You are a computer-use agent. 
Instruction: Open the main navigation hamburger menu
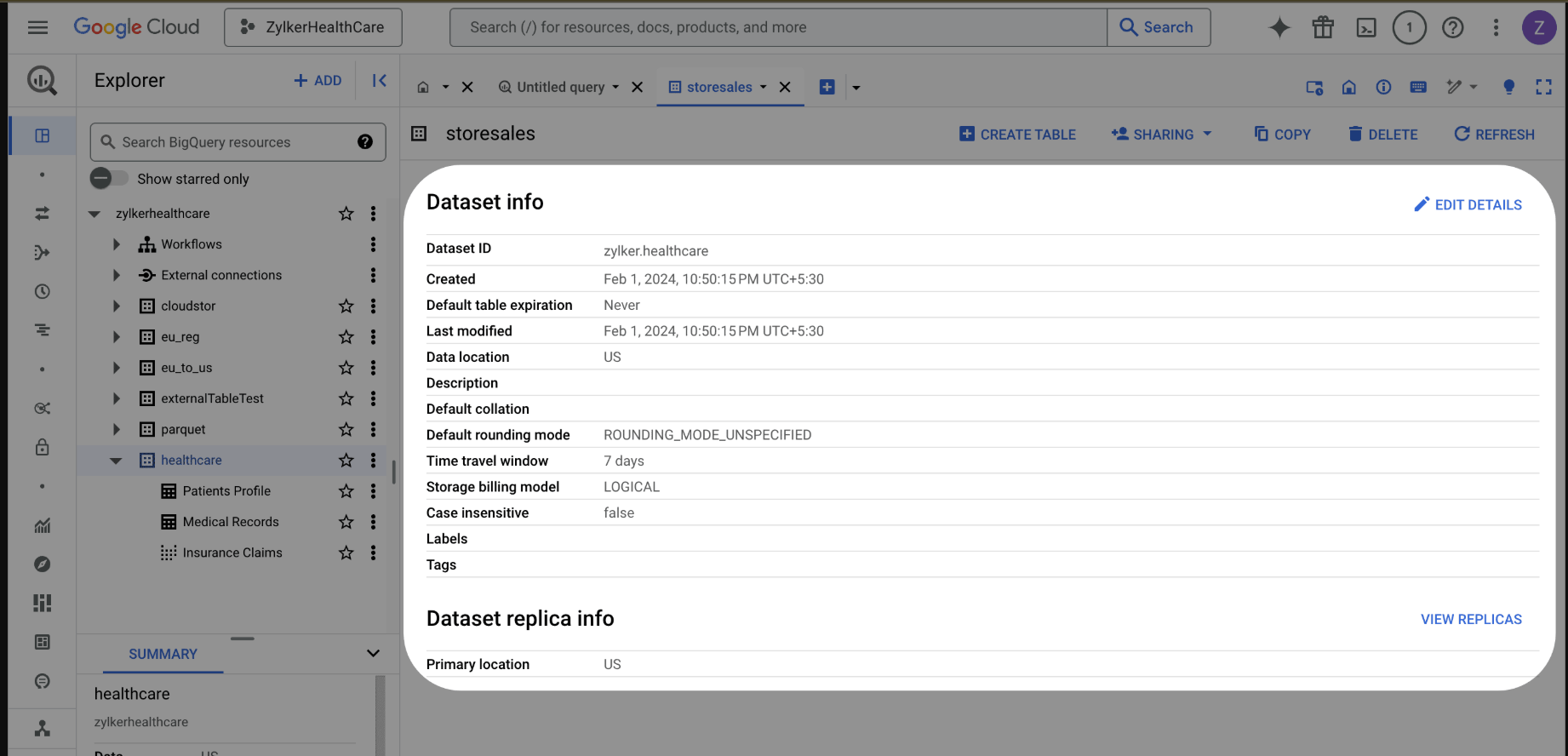(x=37, y=28)
